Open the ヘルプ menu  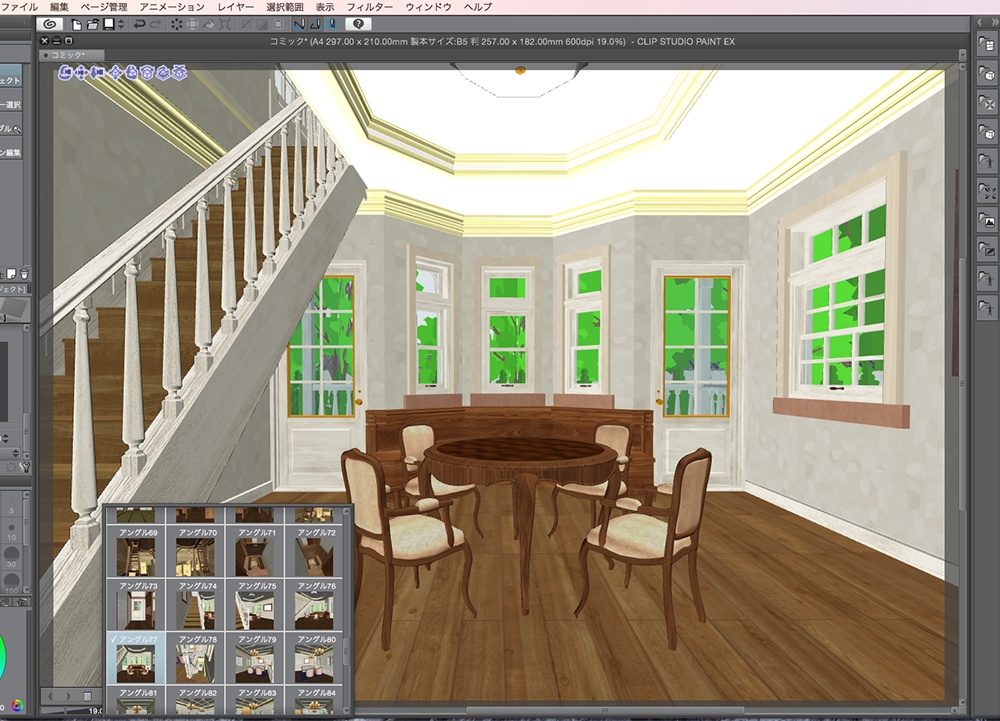[478, 7]
